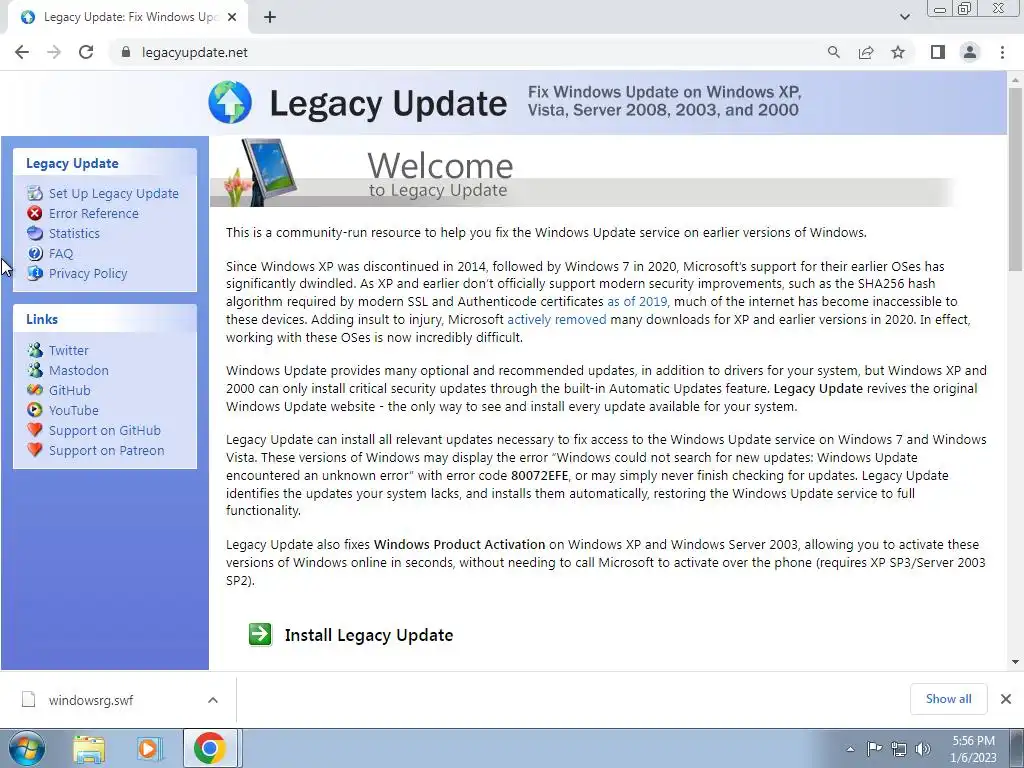Image resolution: width=1024 pixels, height=768 pixels.
Task: Click the Privacy Policy info icon
Action: coord(35,273)
